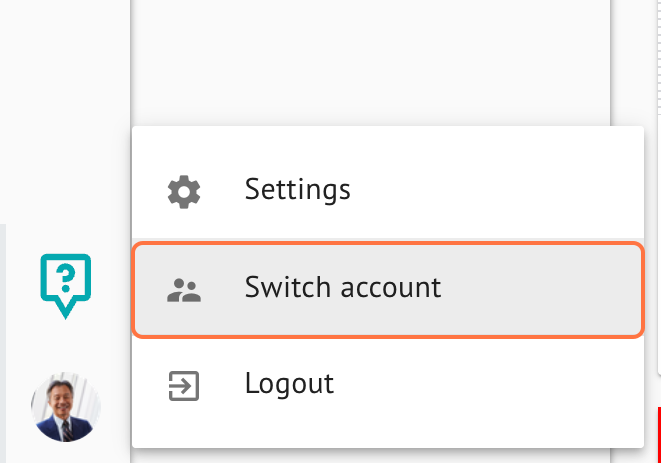Click the red element at the right edge

(659, 435)
